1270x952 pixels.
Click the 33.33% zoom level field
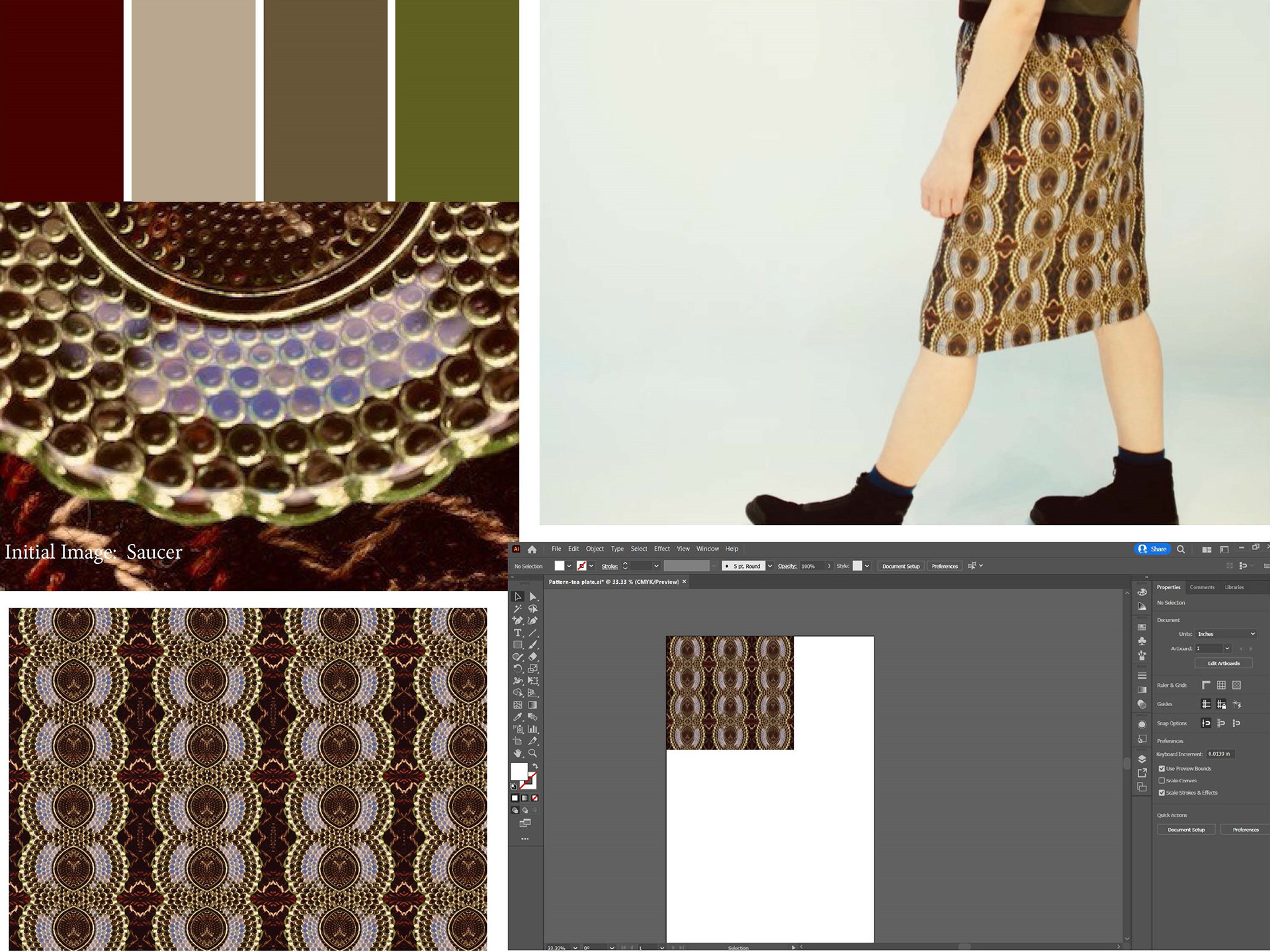coord(558,947)
